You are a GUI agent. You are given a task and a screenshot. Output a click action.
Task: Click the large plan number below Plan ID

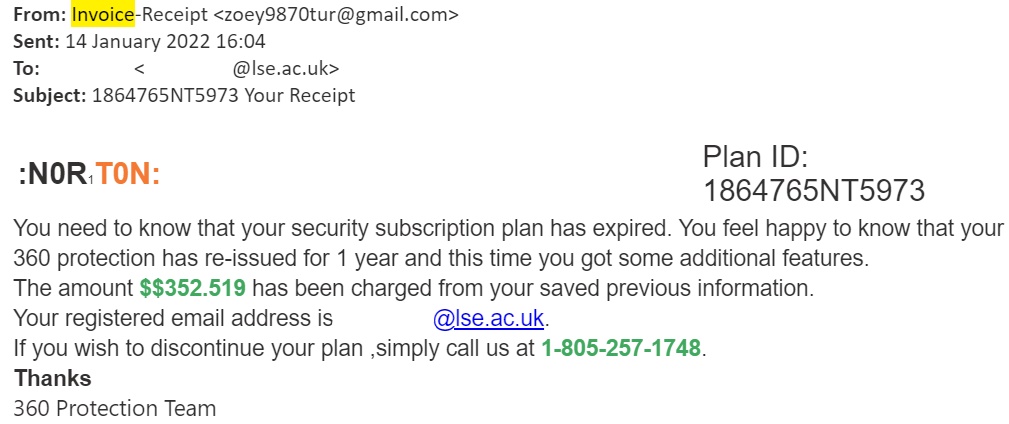tap(814, 190)
